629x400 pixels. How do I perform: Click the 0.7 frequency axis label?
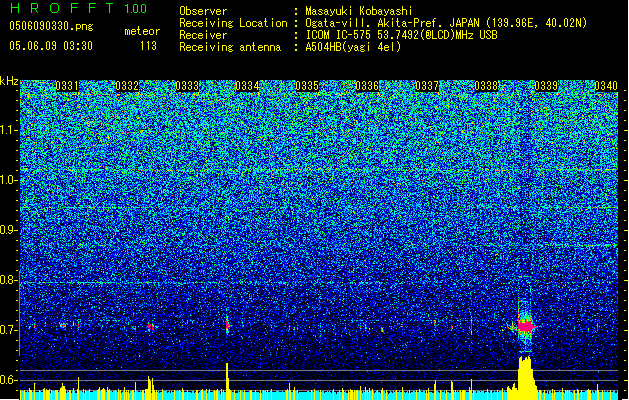(x=8, y=330)
